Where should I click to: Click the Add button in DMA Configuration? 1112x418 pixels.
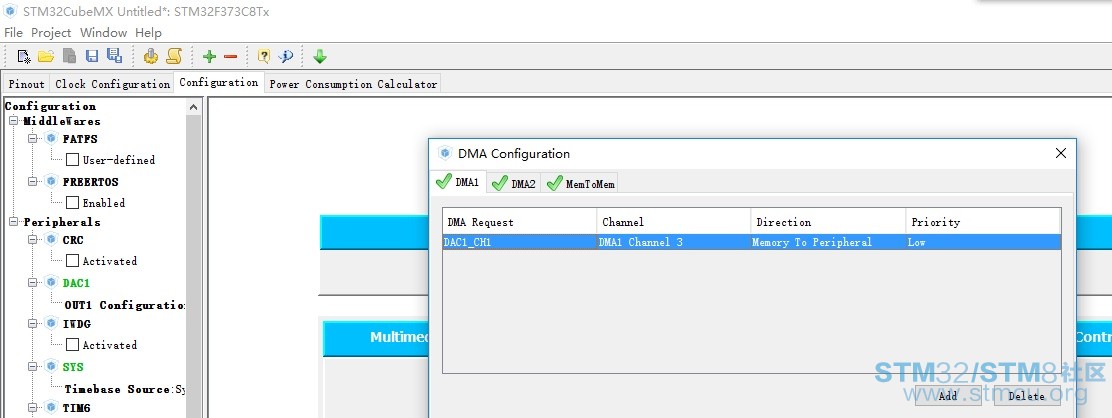coord(947,396)
